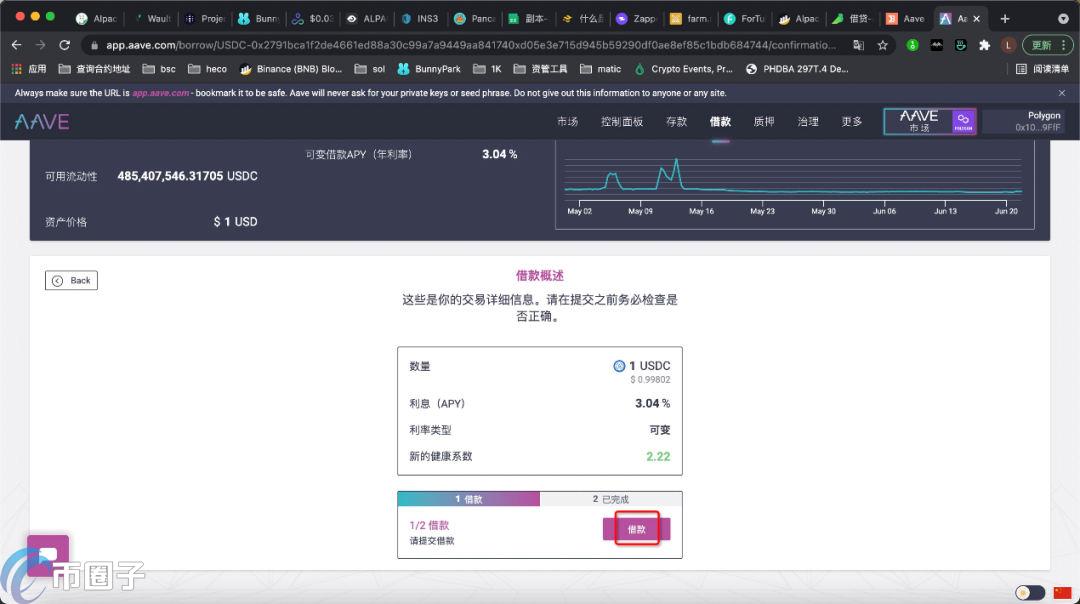Open the 阅读清单 reading list
Screen dimensions: 1080x604
(1042, 69)
